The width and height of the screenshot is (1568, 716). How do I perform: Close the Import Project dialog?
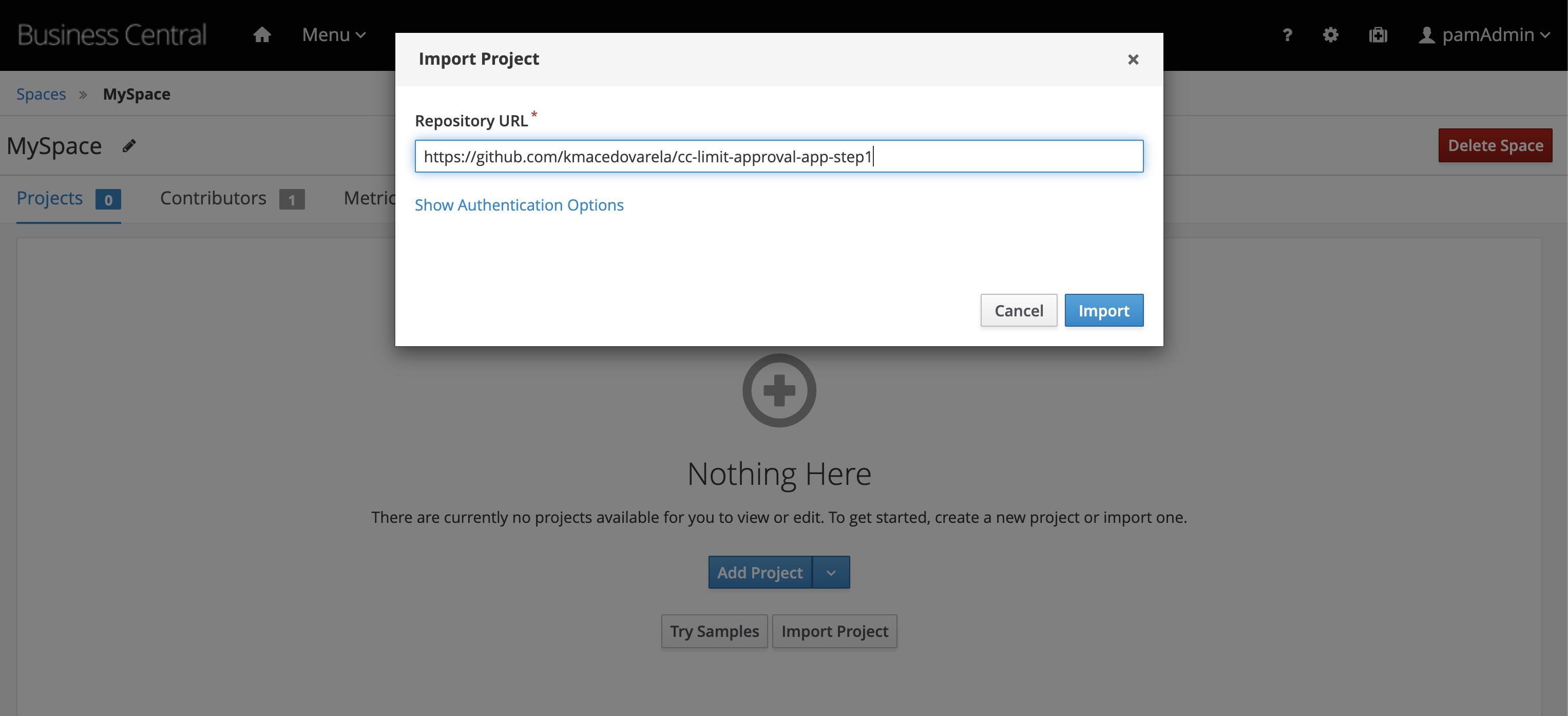(x=1133, y=59)
